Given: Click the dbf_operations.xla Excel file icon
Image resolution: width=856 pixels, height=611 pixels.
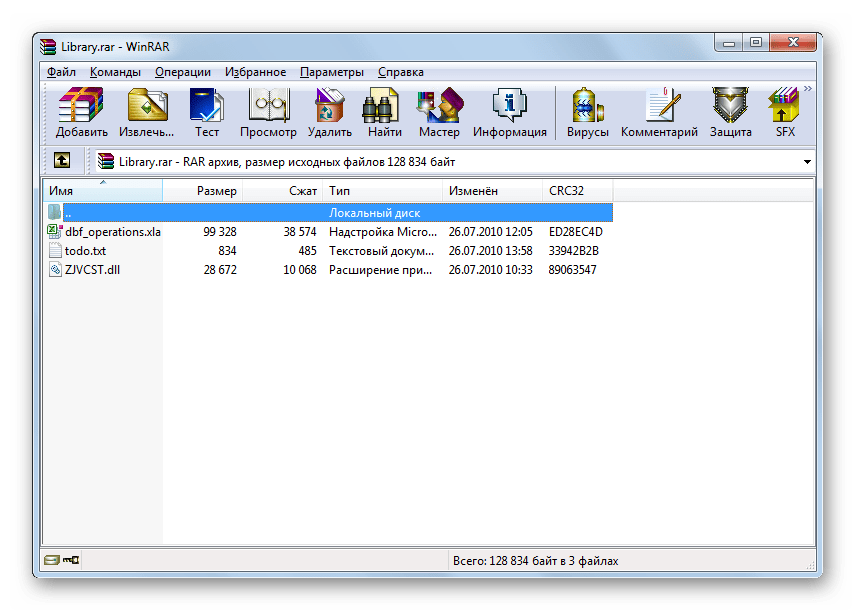Looking at the screenshot, I should (x=55, y=232).
